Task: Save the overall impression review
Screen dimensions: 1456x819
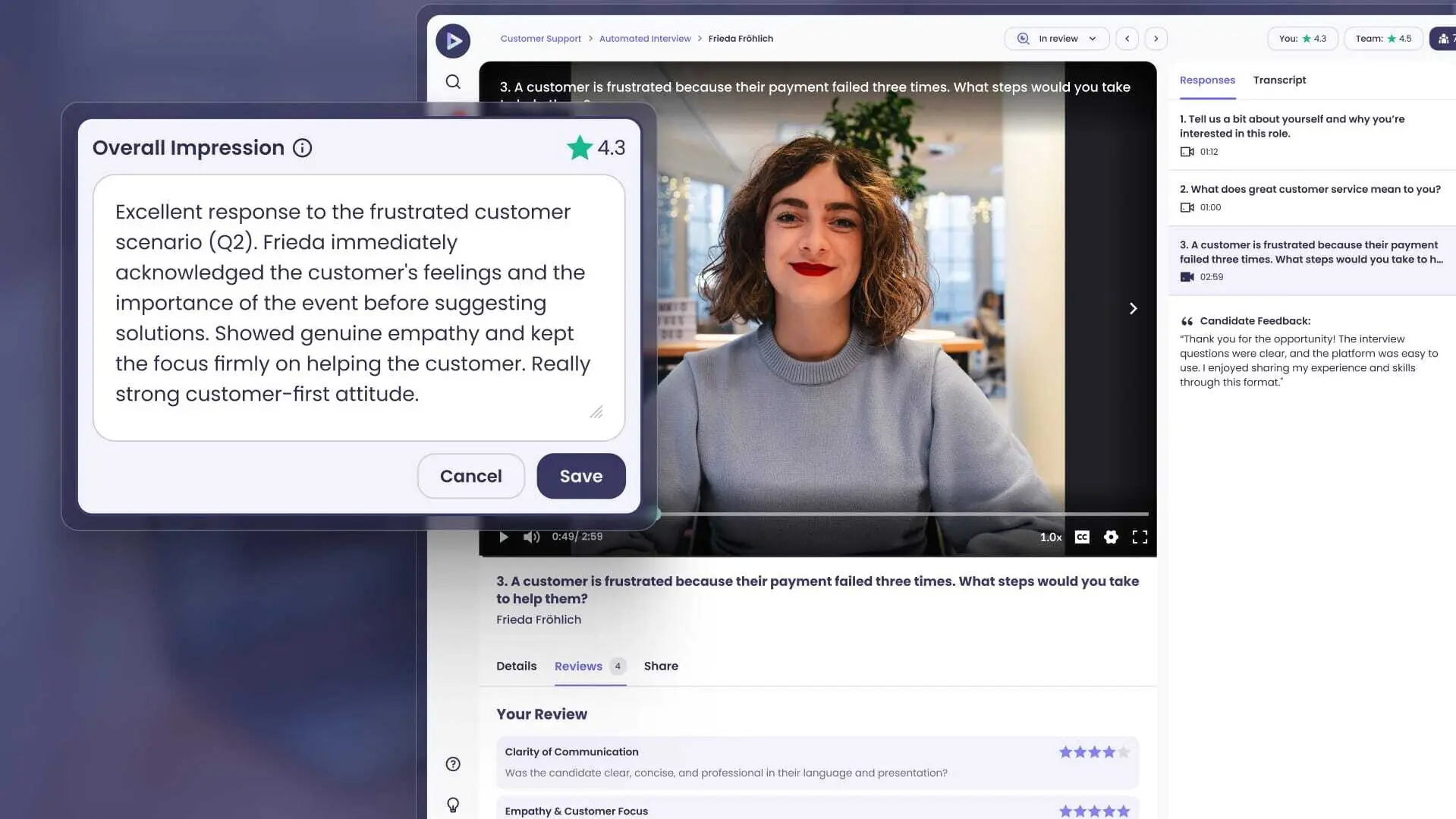Action: pyautogui.click(x=581, y=476)
